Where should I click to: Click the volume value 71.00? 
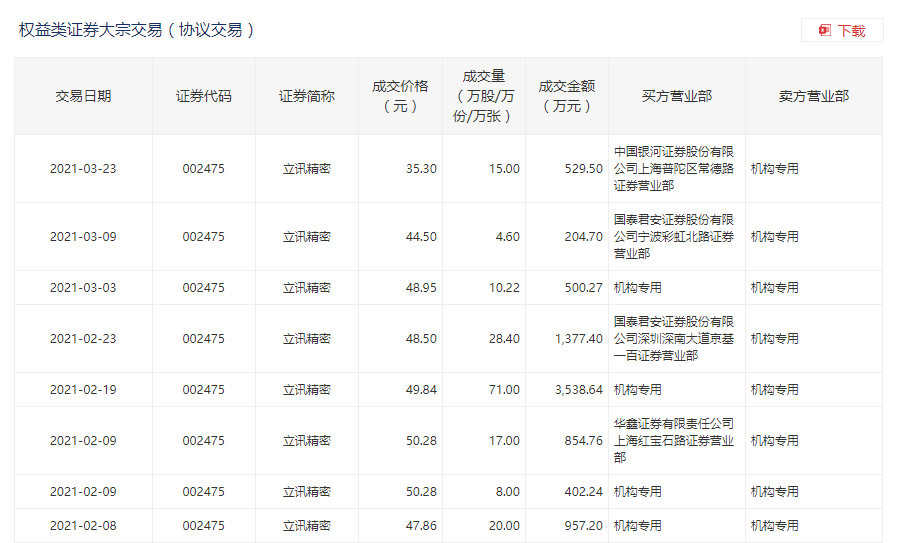(505, 390)
